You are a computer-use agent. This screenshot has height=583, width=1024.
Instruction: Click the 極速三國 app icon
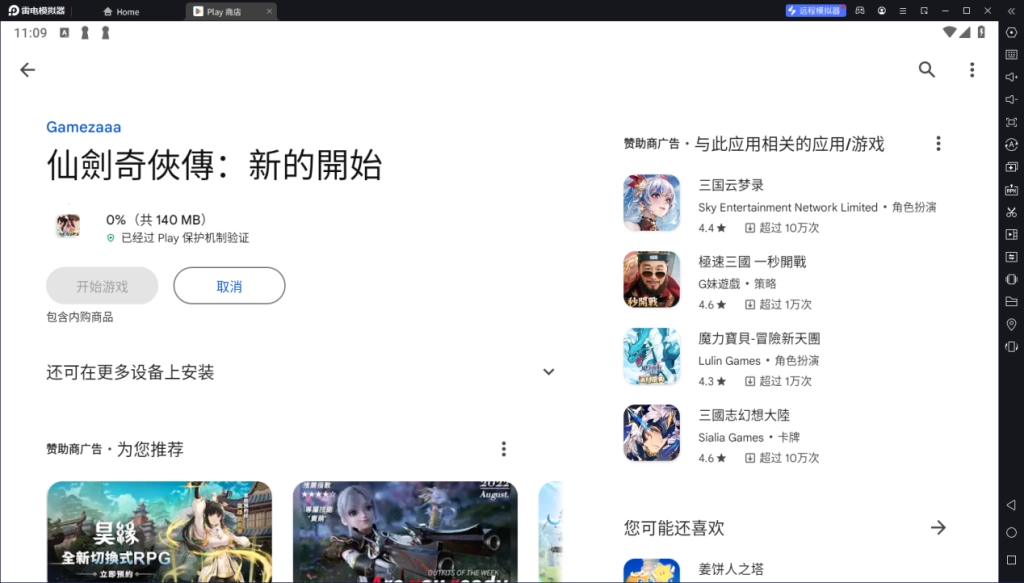[652, 280]
